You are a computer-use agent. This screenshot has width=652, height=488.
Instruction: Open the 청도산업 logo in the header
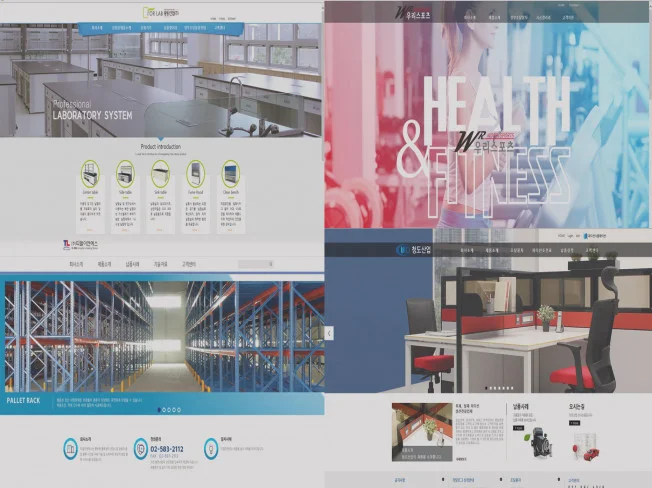(x=414, y=250)
